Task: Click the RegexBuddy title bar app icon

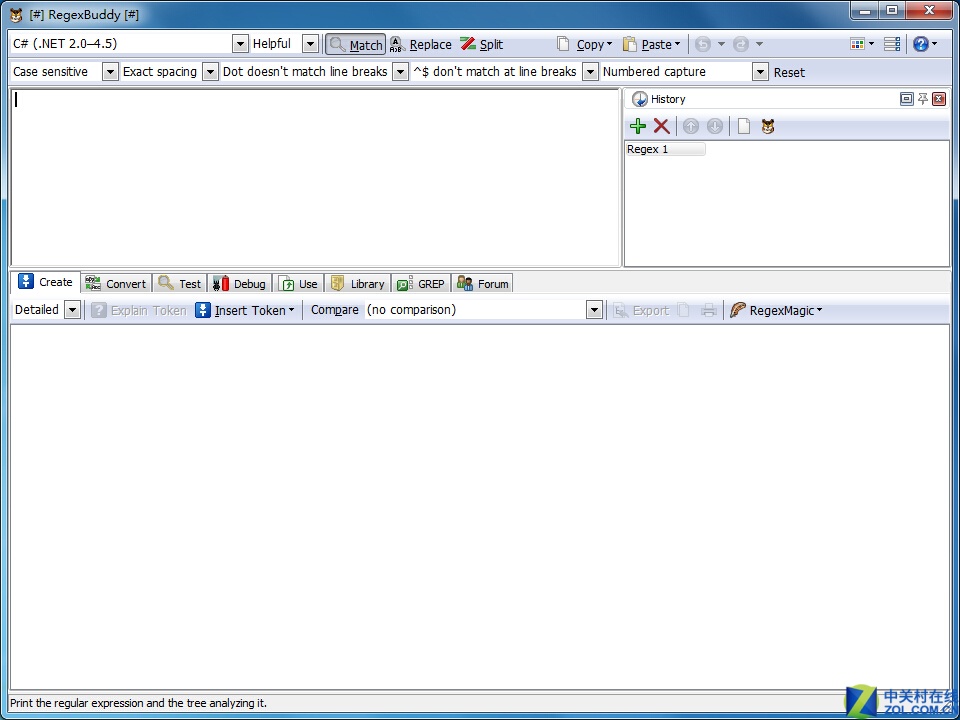Action: click(17, 15)
